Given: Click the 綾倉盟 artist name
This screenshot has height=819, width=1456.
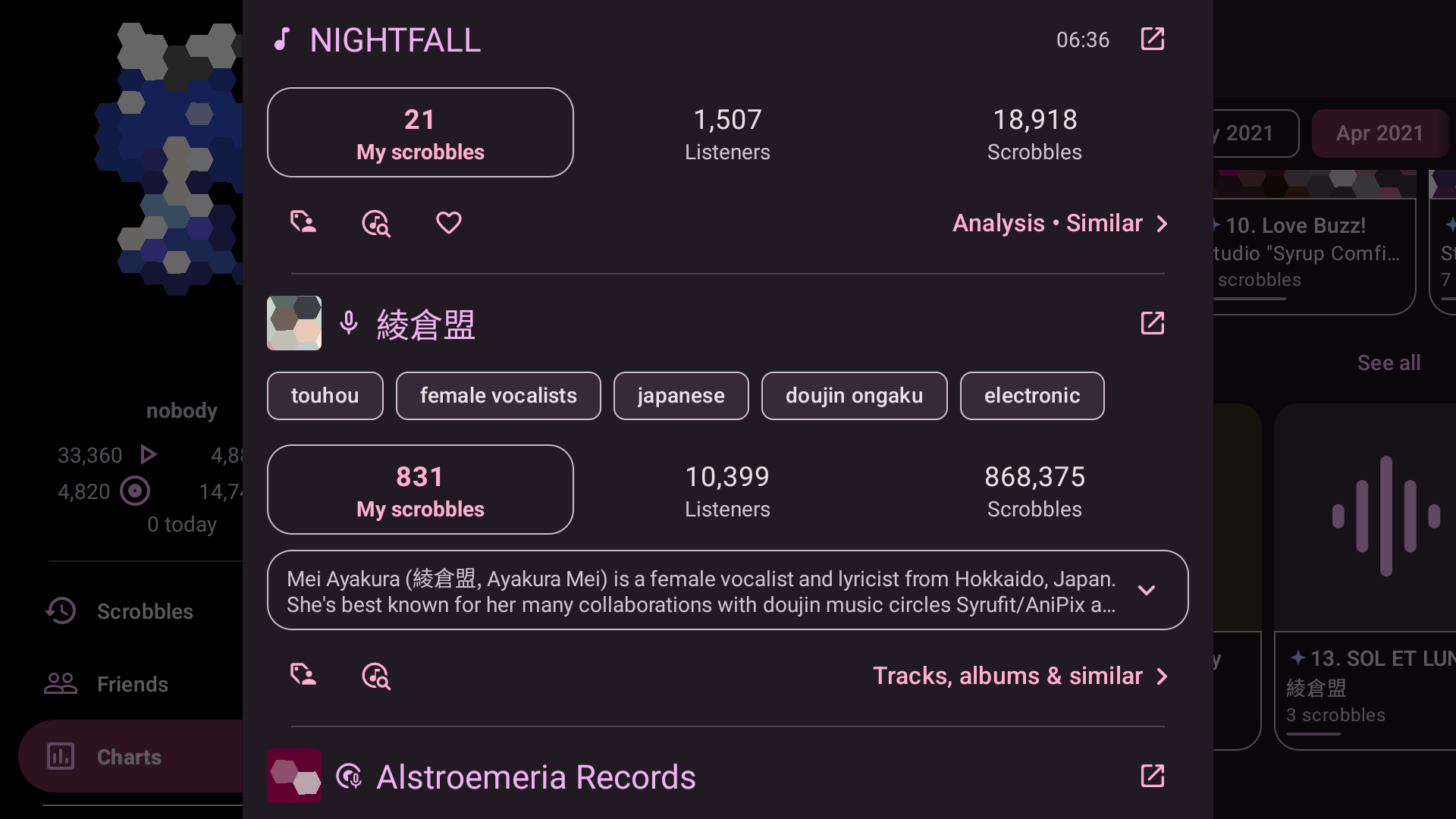Looking at the screenshot, I should tap(425, 324).
